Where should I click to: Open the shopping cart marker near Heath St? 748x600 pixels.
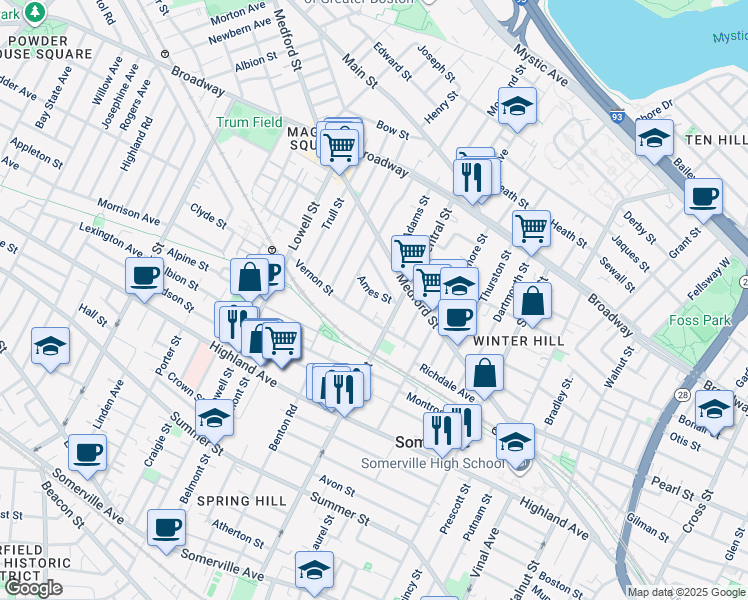pyautogui.click(x=531, y=227)
